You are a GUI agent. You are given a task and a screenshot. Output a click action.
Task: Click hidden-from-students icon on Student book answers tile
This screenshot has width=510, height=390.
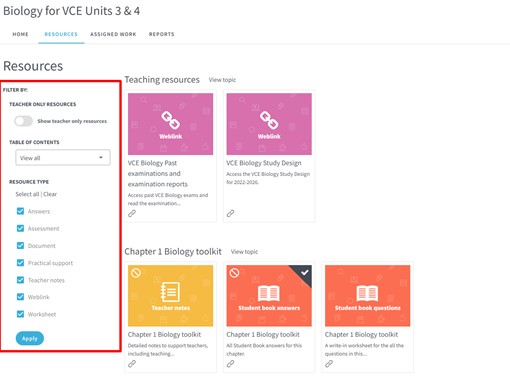pos(234,273)
